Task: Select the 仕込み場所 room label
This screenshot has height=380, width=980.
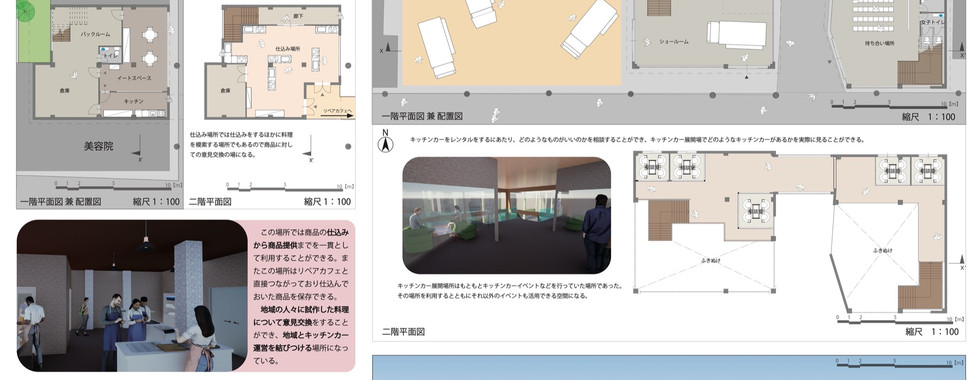Action: point(287,47)
